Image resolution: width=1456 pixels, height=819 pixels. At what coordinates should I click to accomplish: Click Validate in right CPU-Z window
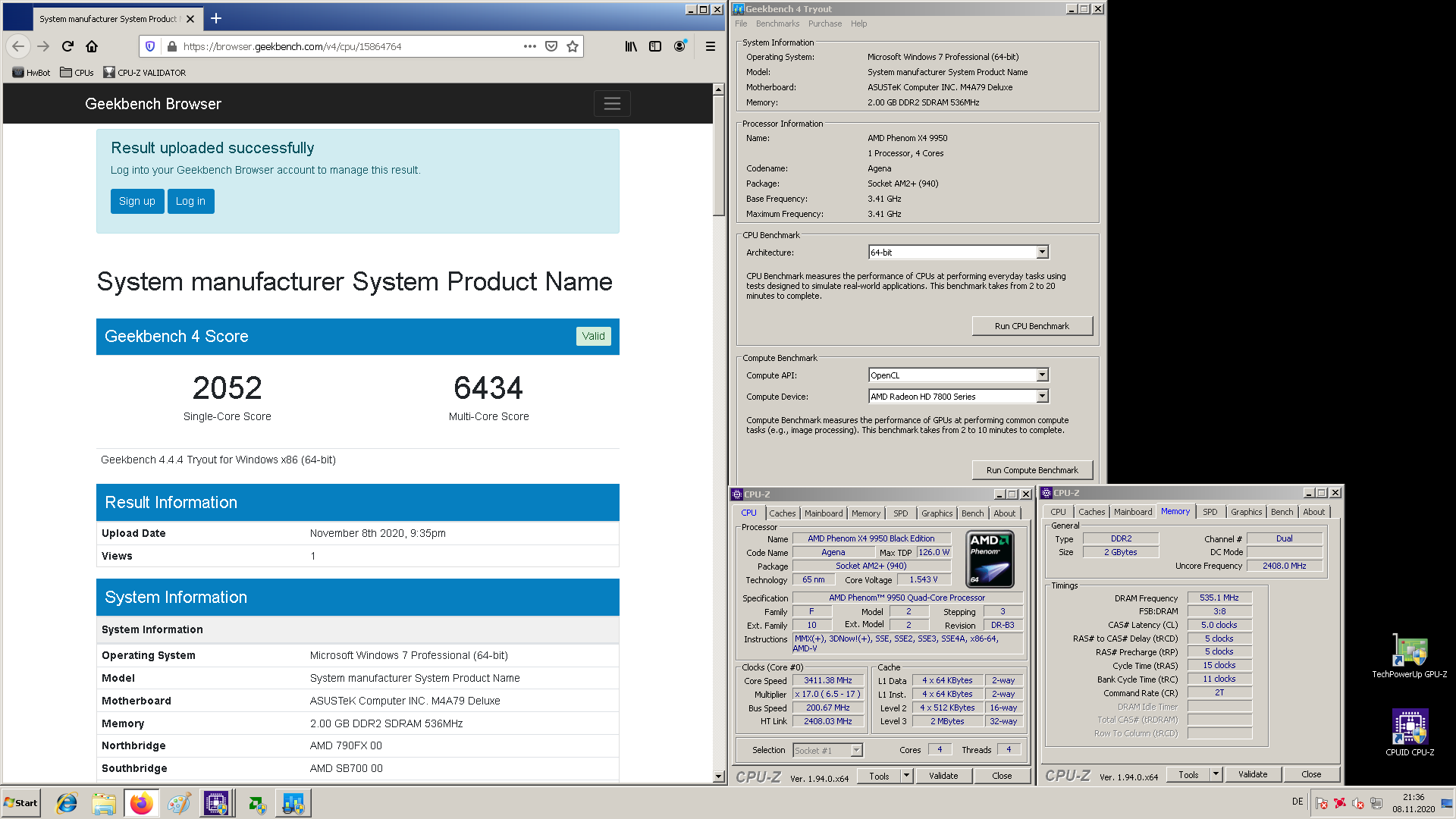pos(1253,774)
